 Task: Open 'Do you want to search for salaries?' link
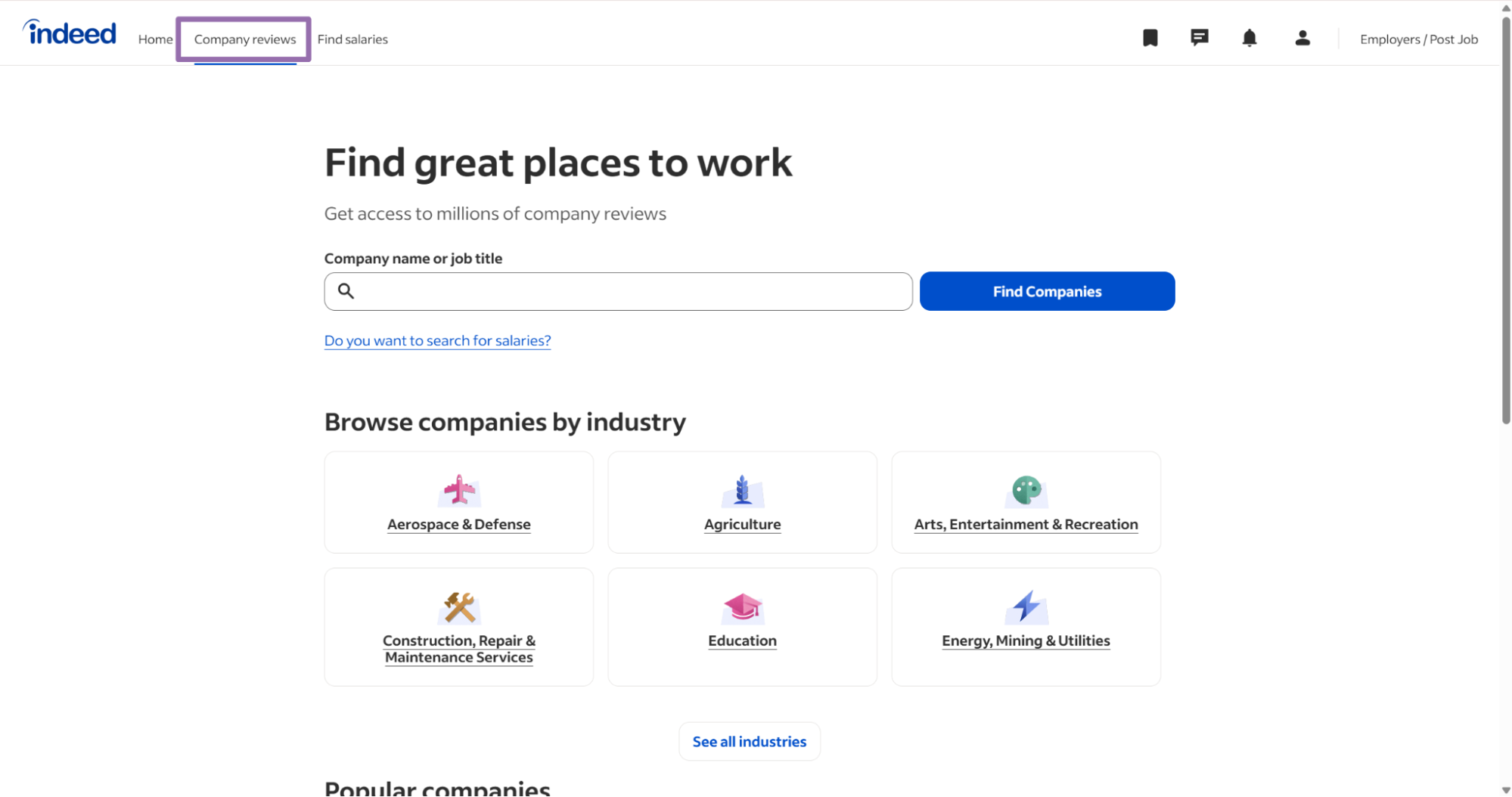coord(437,341)
